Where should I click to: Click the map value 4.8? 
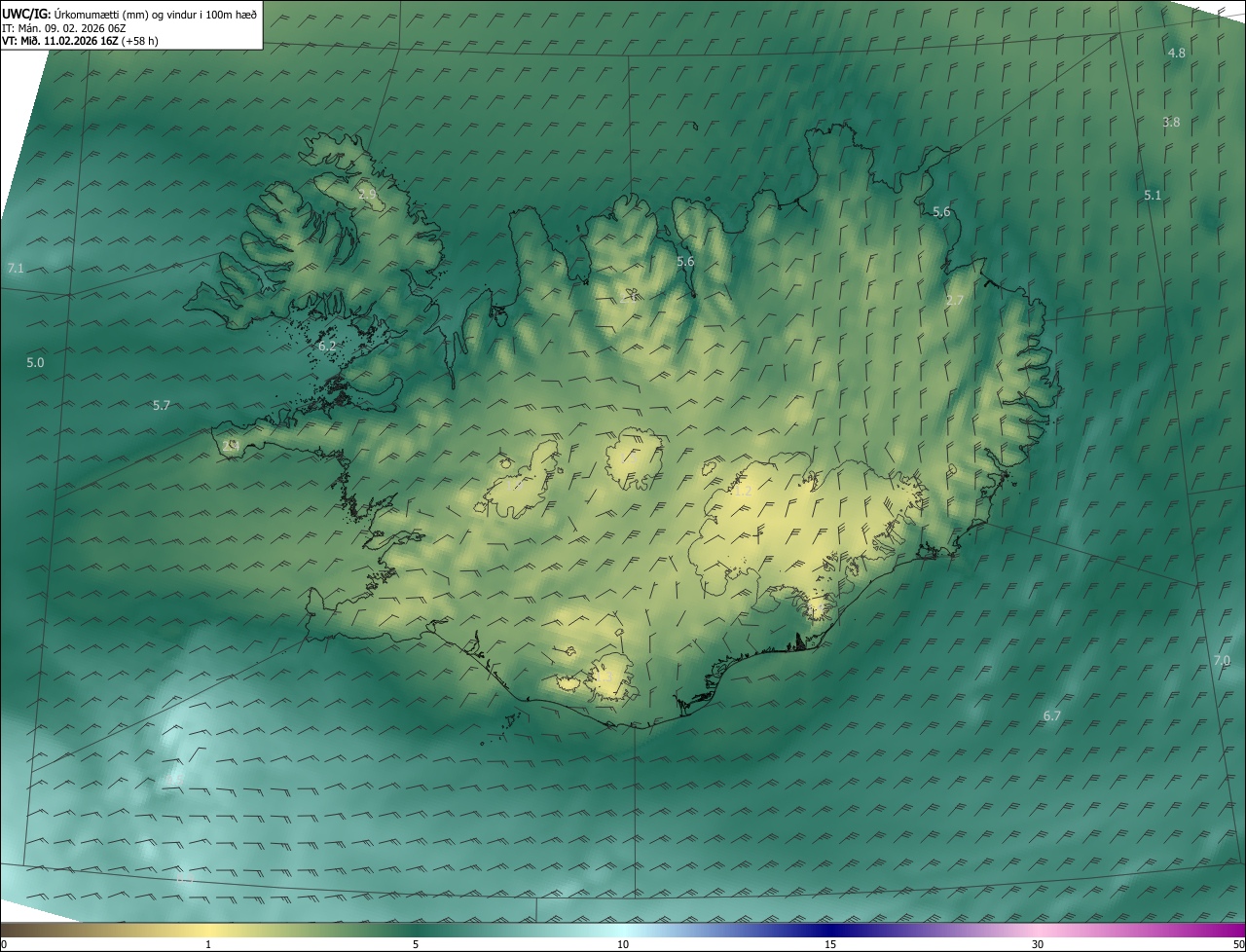click(x=1176, y=53)
